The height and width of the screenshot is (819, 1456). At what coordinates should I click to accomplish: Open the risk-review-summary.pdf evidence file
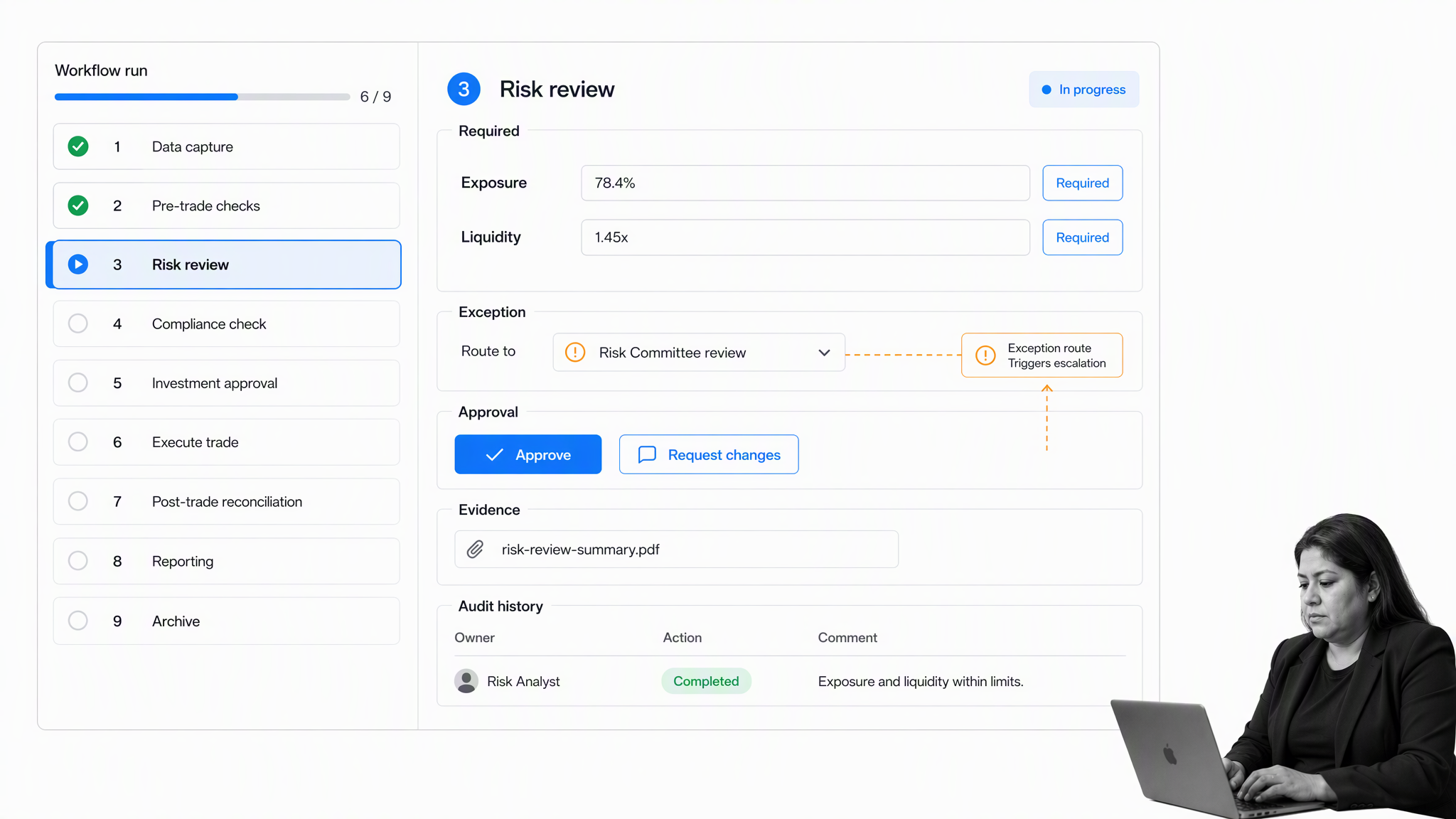pyautogui.click(x=677, y=549)
